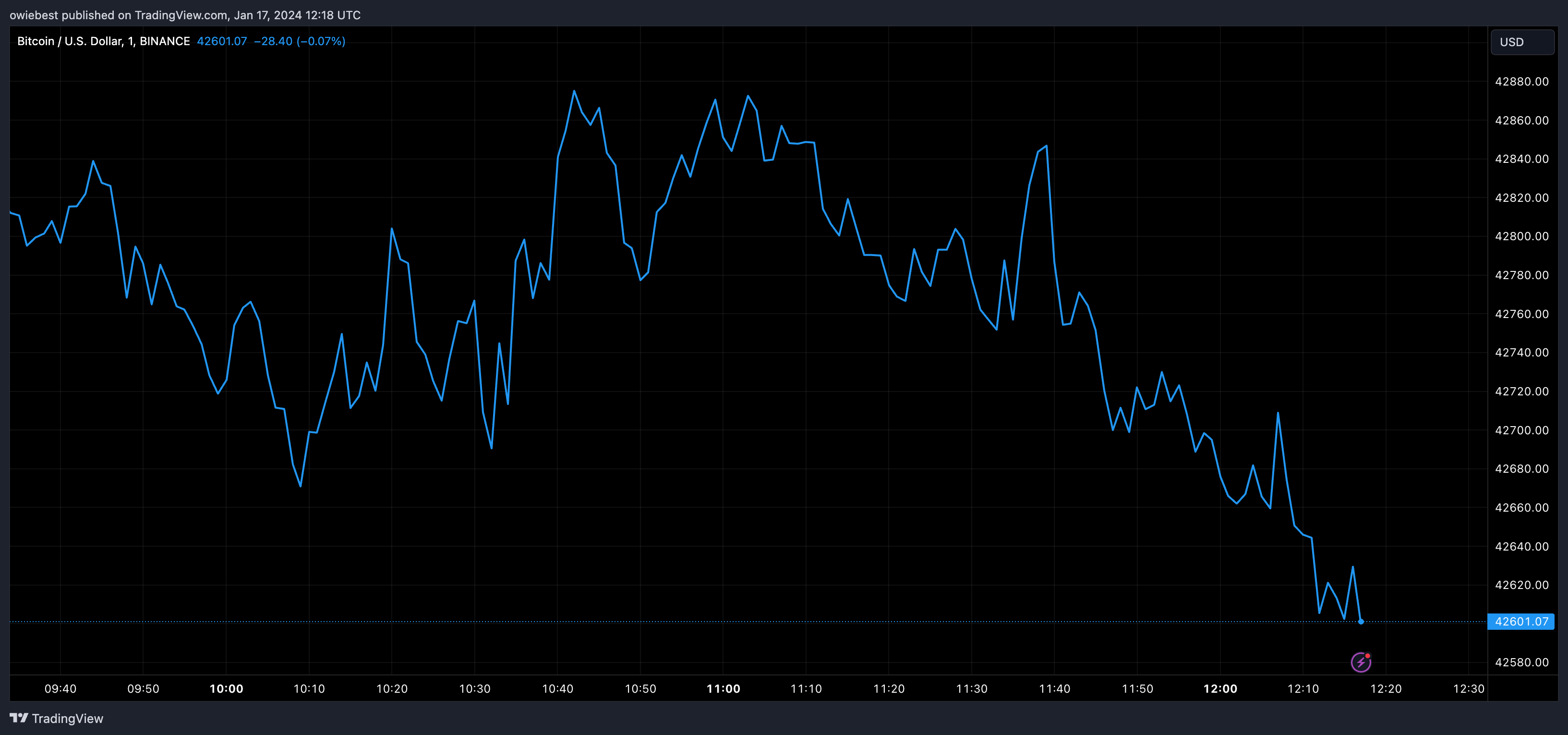The width and height of the screenshot is (1568, 735).
Task: Click the last price dot on the line
Action: point(1361,622)
